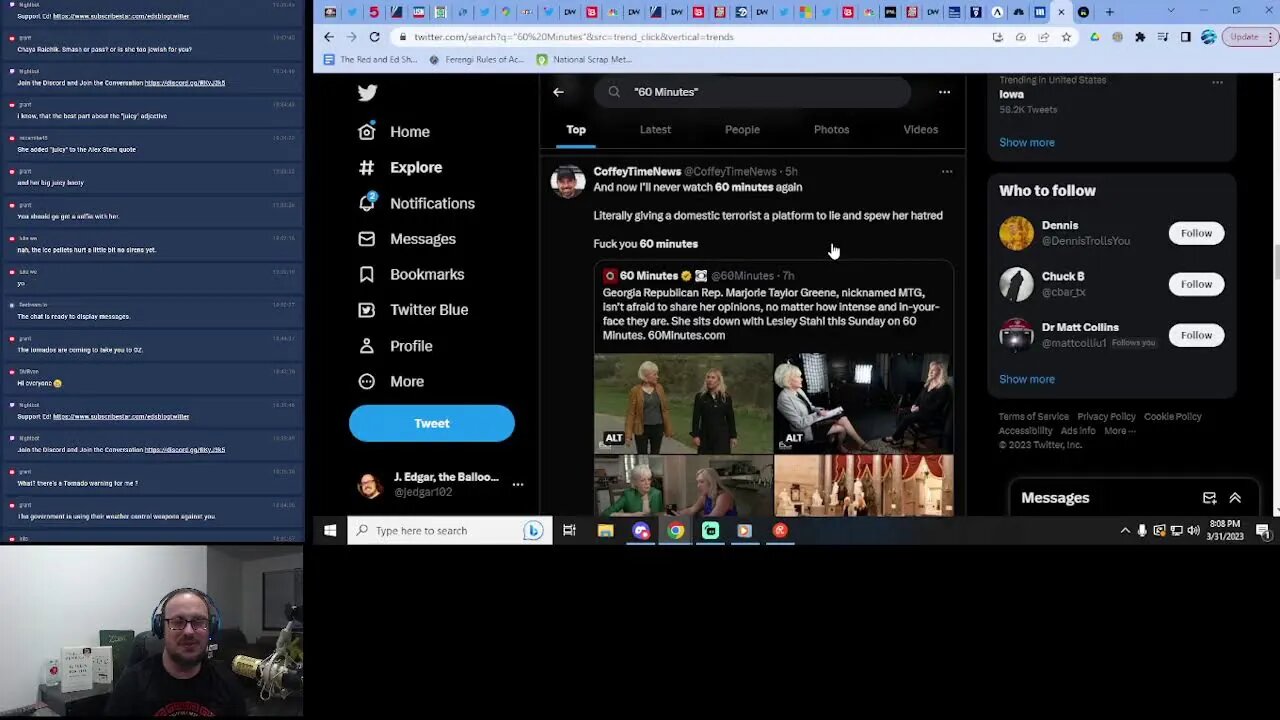Click the taskbar search box

[x=449, y=531]
